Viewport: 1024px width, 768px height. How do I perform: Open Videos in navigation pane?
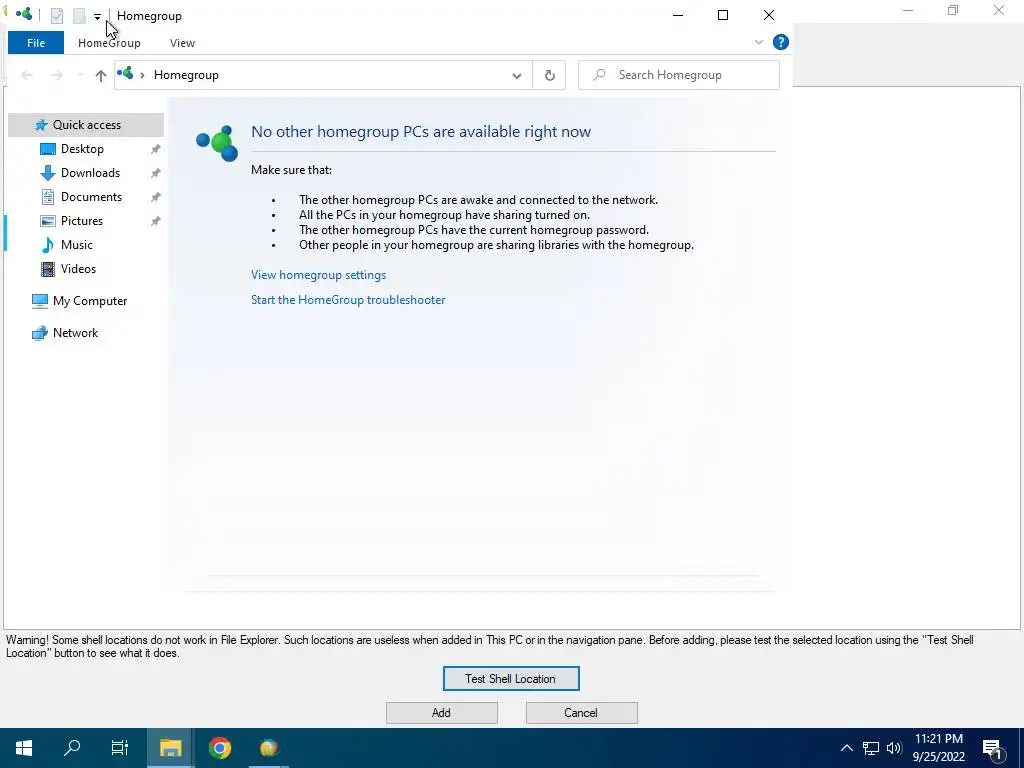coord(78,269)
